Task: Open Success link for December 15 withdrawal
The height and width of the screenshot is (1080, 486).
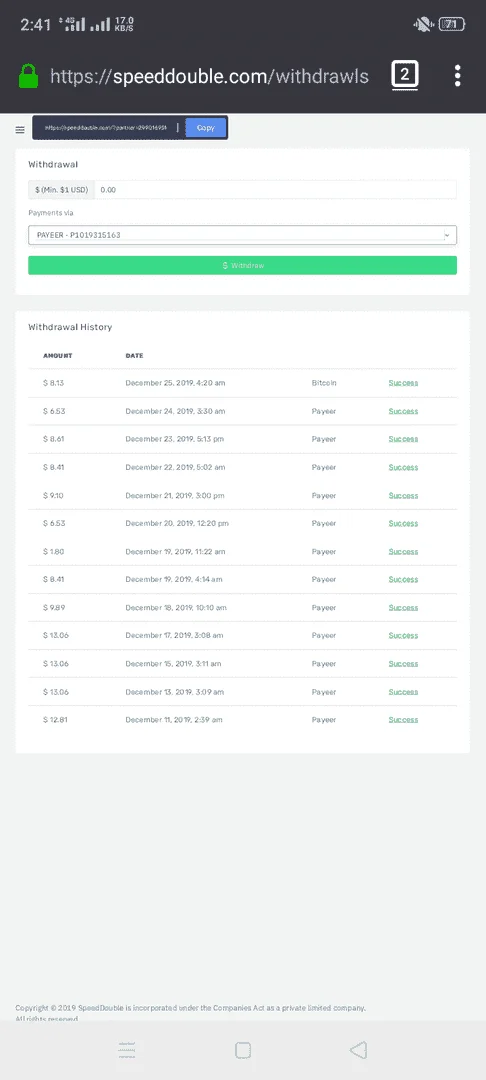Action: [x=403, y=664]
